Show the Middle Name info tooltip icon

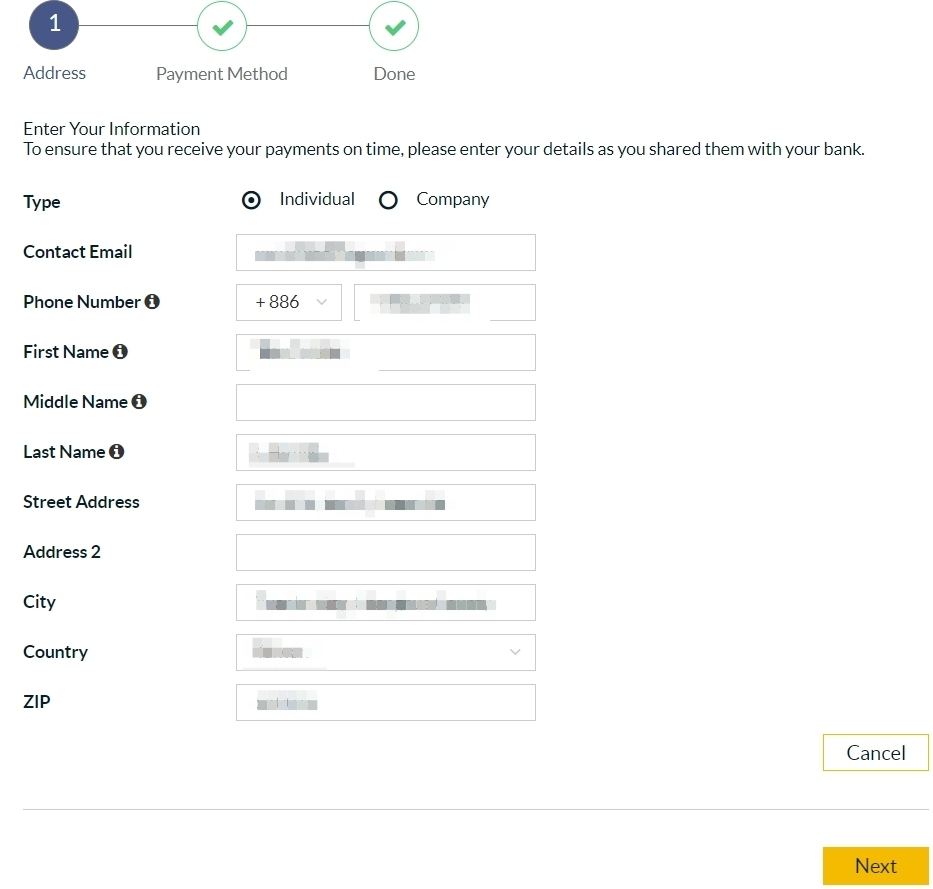click(139, 402)
